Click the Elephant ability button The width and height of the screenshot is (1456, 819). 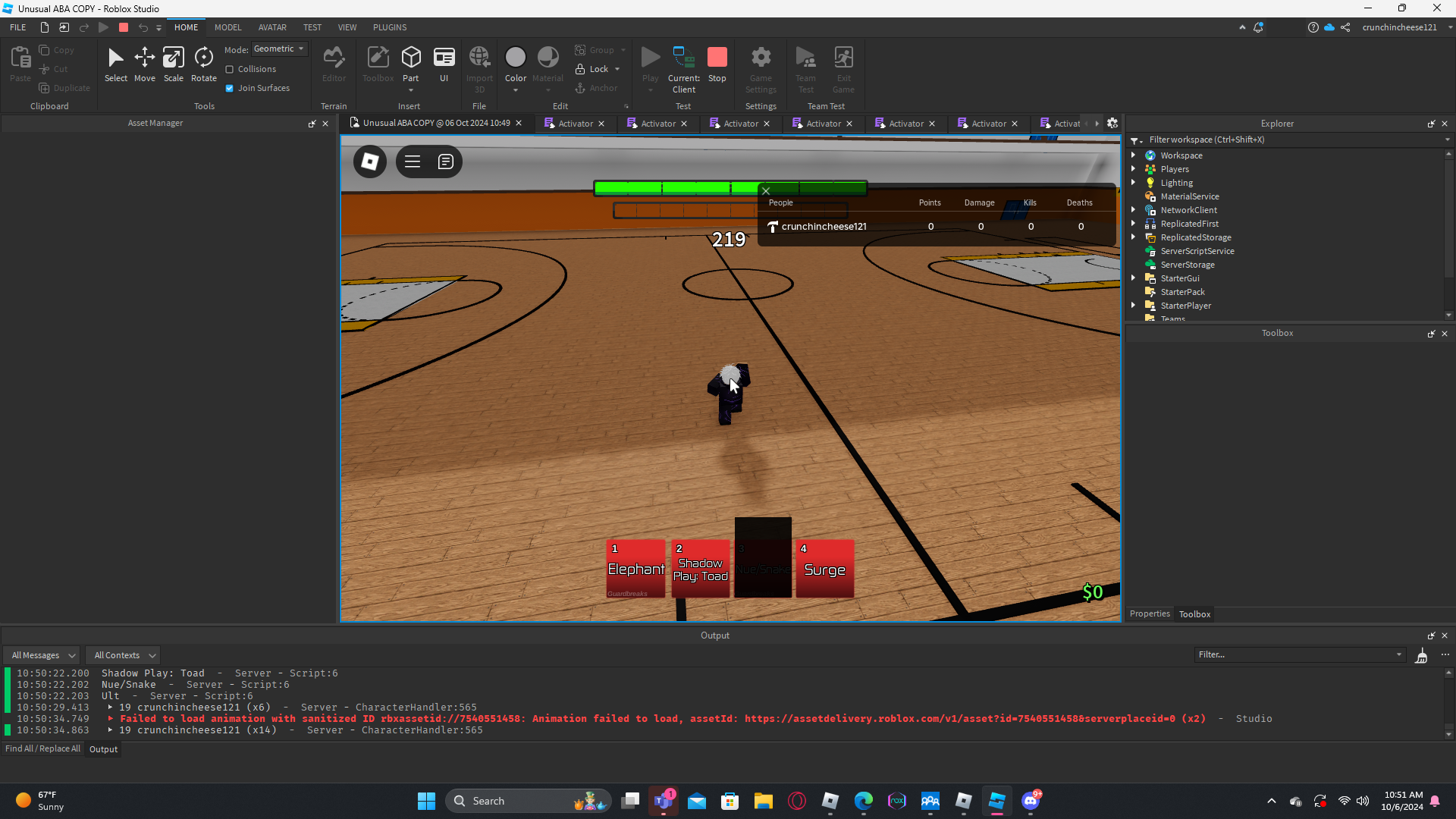635,569
